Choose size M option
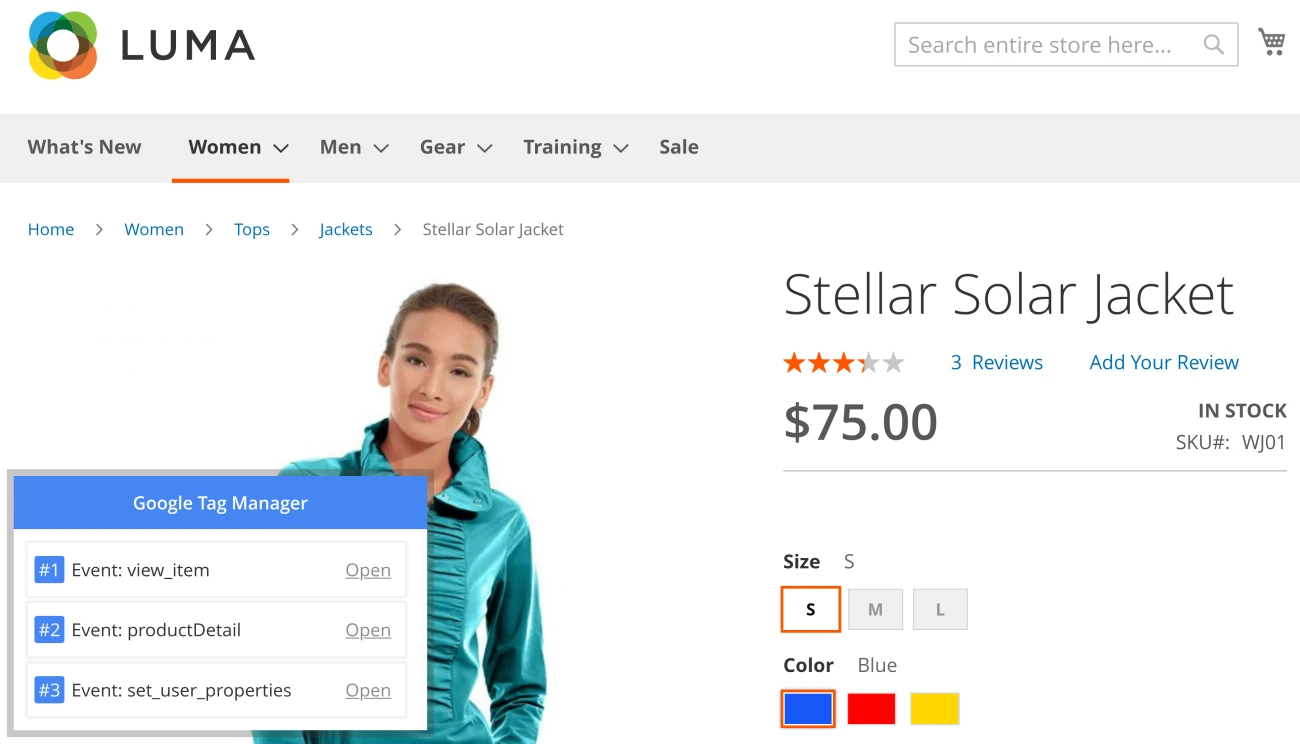Image resolution: width=1300 pixels, height=744 pixels. click(875, 609)
